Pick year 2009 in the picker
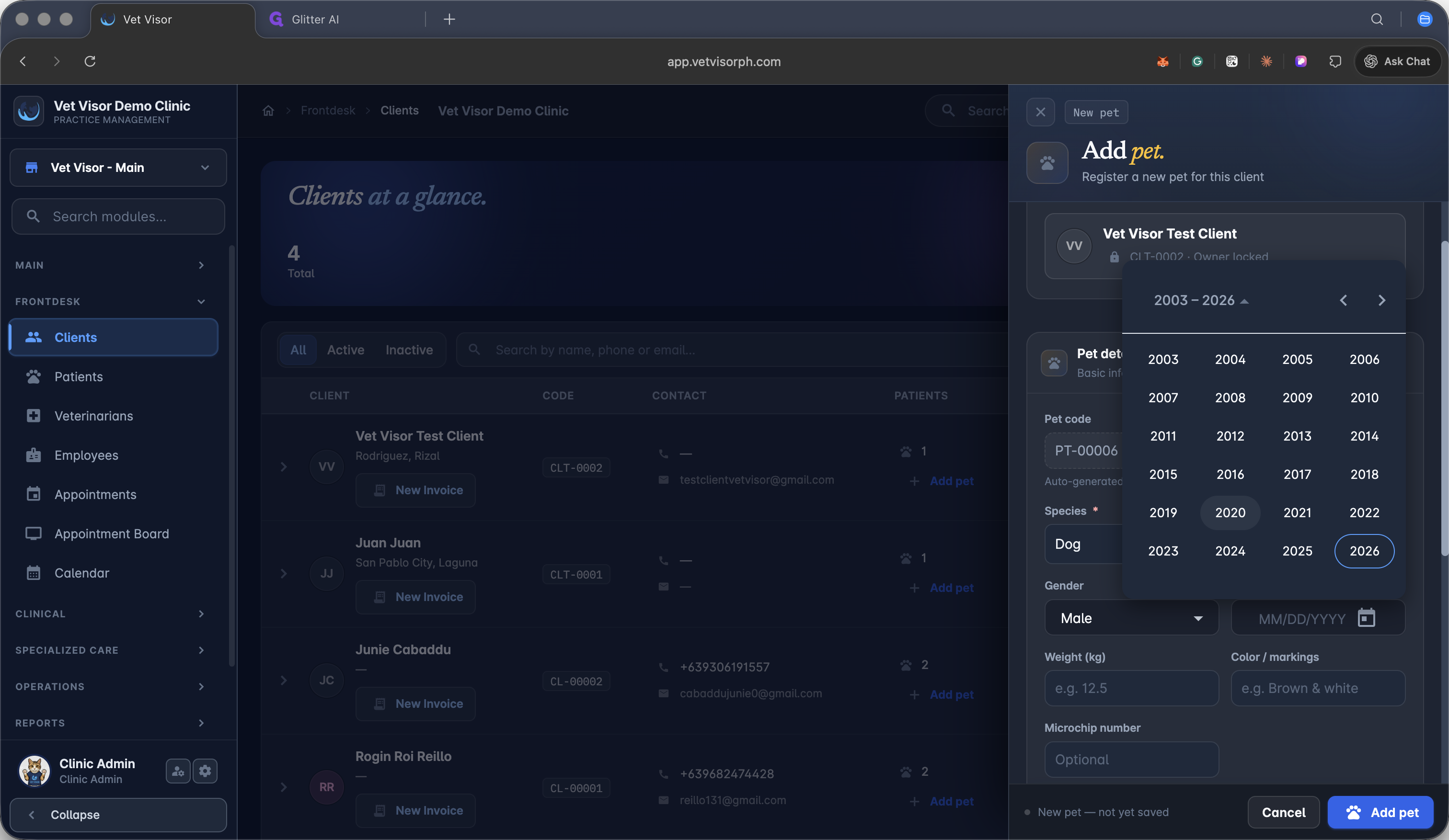The width and height of the screenshot is (1449, 840). point(1297,397)
